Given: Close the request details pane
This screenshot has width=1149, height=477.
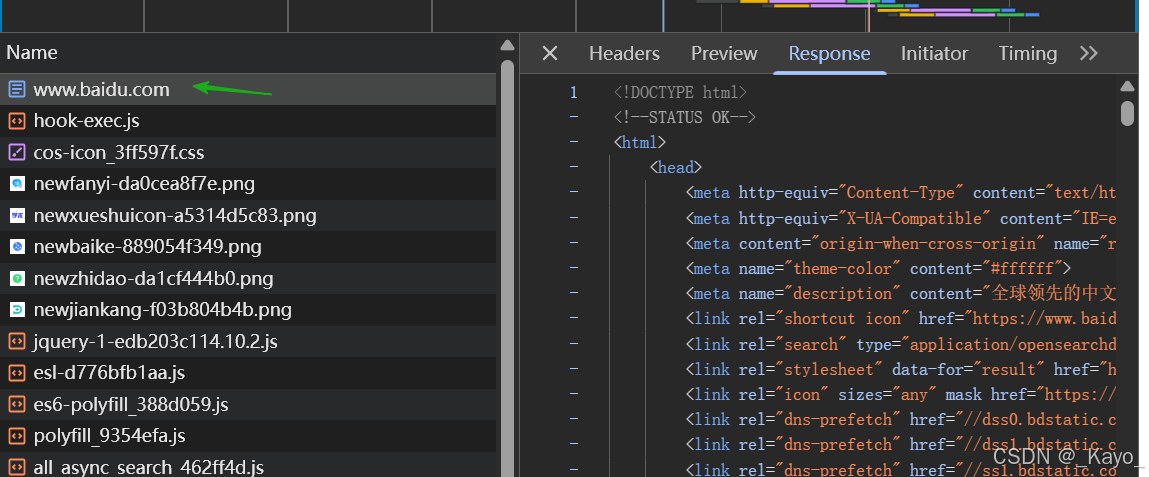Looking at the screenshot, I should [x=550, y=53].
